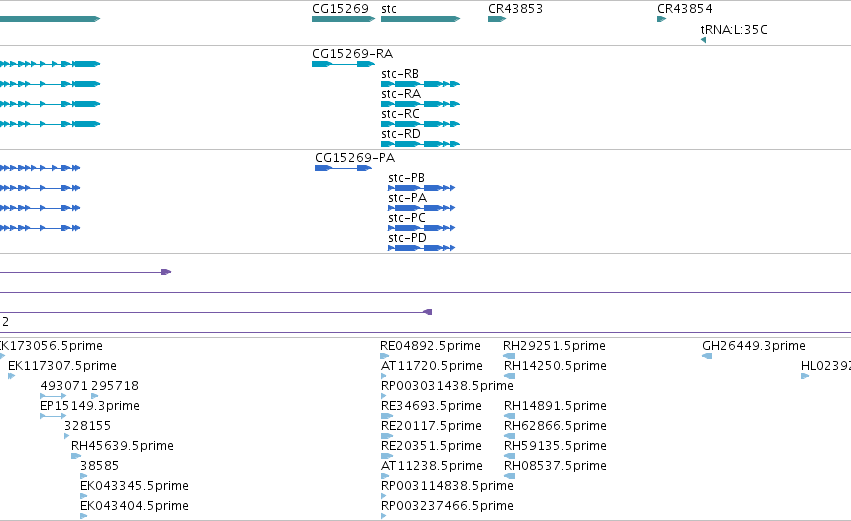
Task: Click the CG15269-PA protein label
Action: [x=355, y=158]
